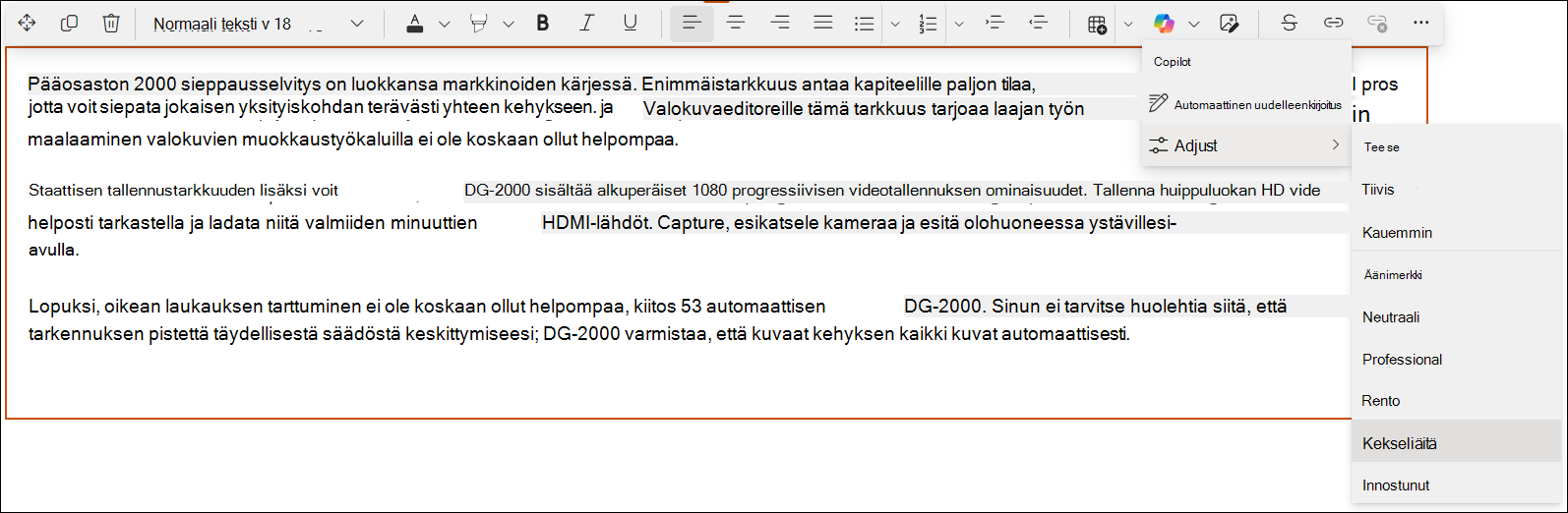This screenshot has width=1568, height=513.
Task: Select Automaattinen uudelleenkirjoitus in Copilot menu
Action: 1246,104
